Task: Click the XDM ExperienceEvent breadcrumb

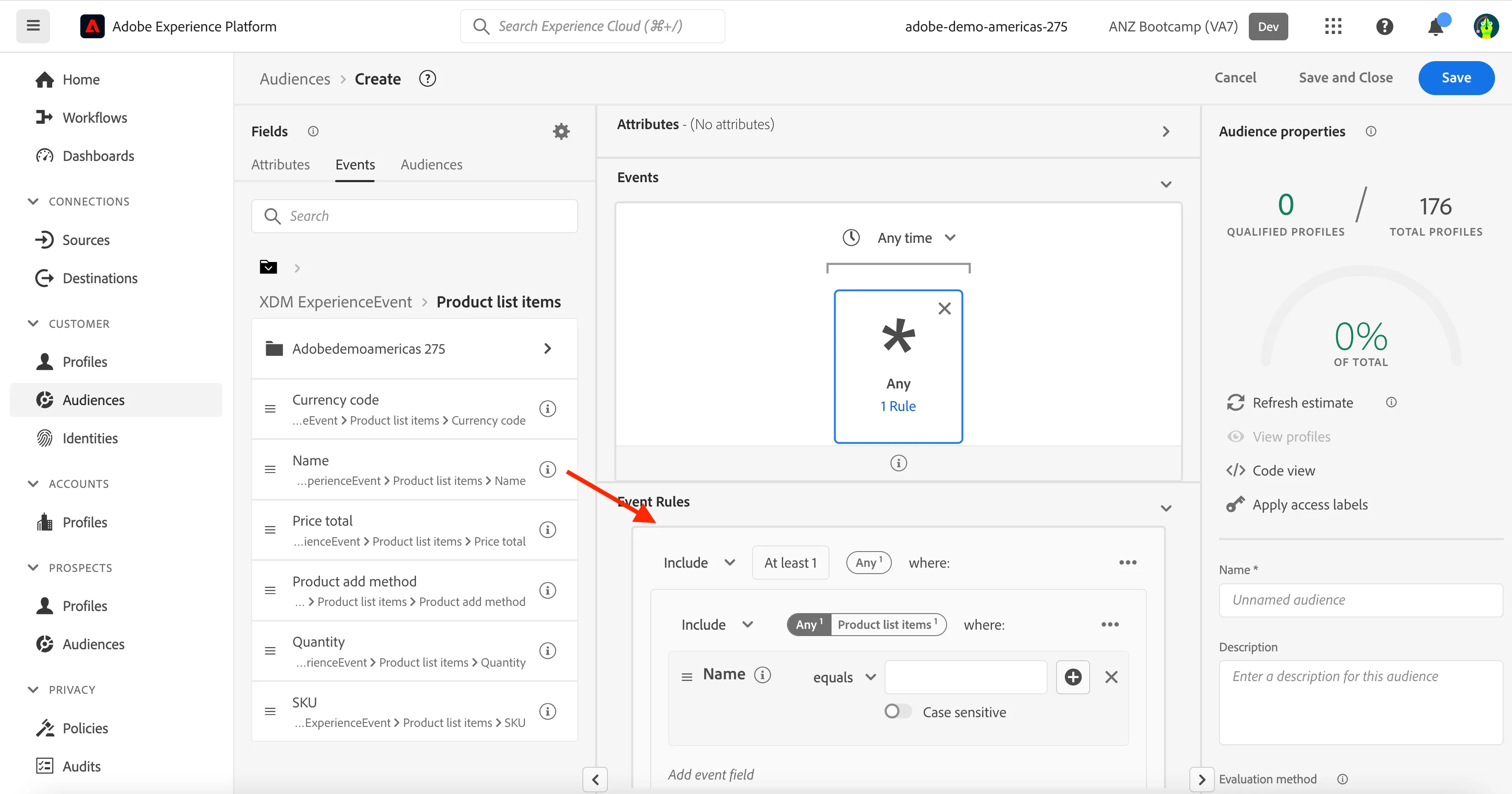Action: (336, 302)
